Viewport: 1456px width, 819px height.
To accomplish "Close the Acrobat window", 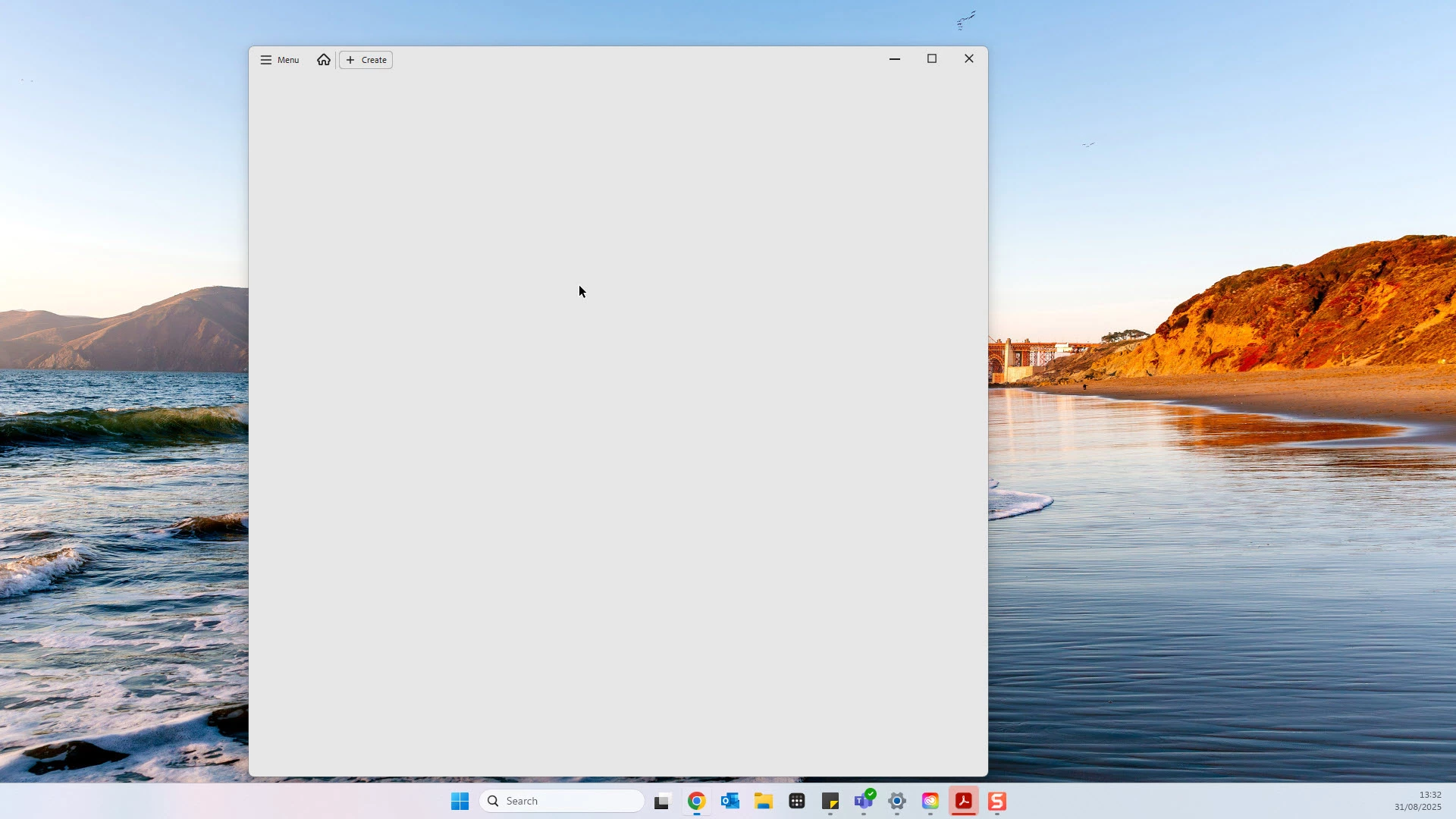I will pos(969,59).
